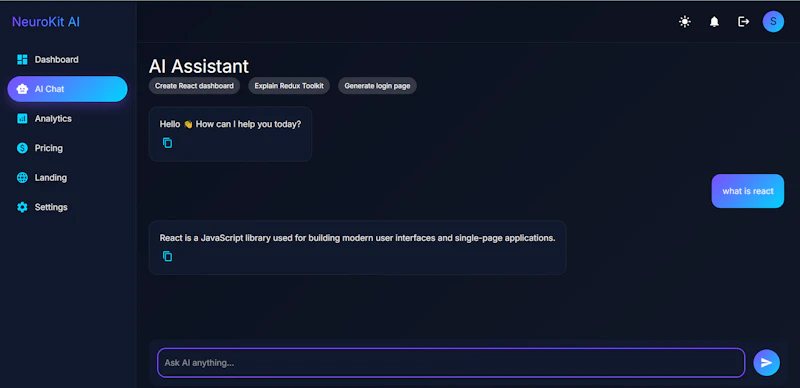Click the NeuroKit AI logo text
800x388 pixels.
[46, 22]
